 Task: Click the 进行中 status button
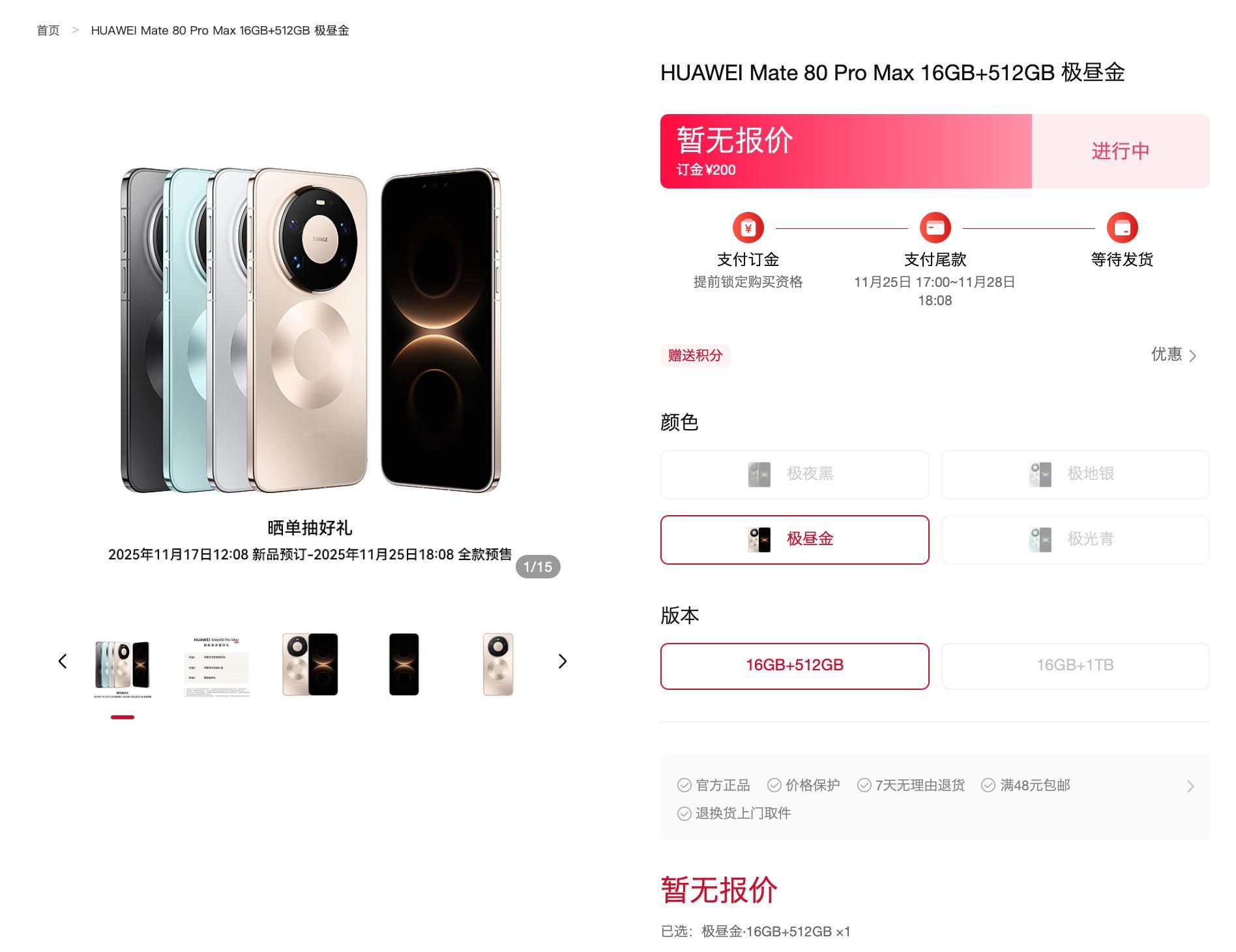pyautogui.click(x=1121, y=151)
